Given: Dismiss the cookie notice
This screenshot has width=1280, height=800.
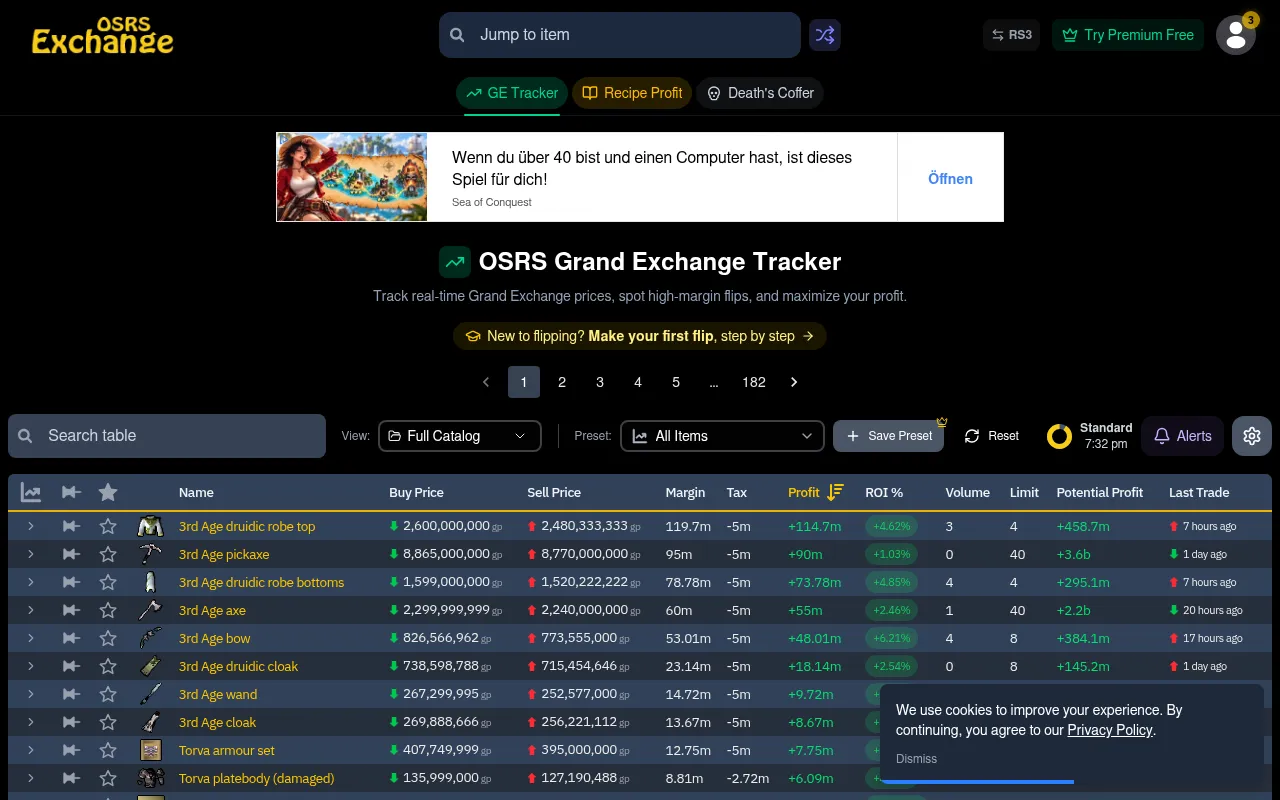Looking at the screenshot, I should 916,759.
